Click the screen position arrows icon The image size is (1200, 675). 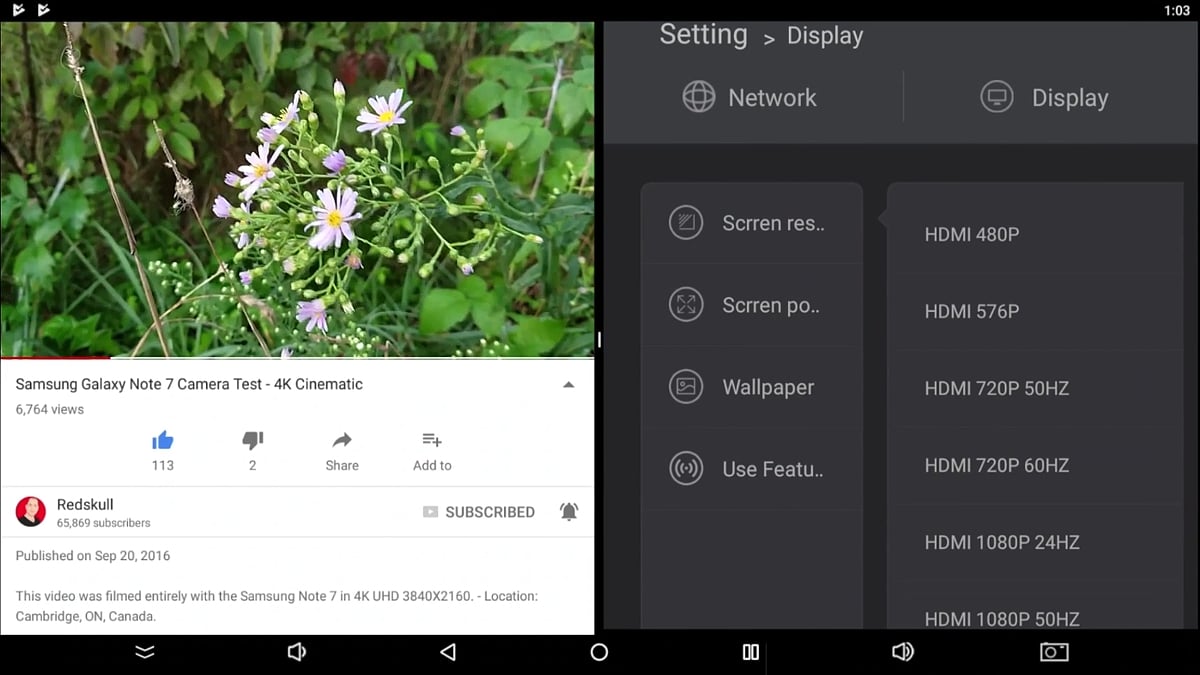click(x=686, y=305)
